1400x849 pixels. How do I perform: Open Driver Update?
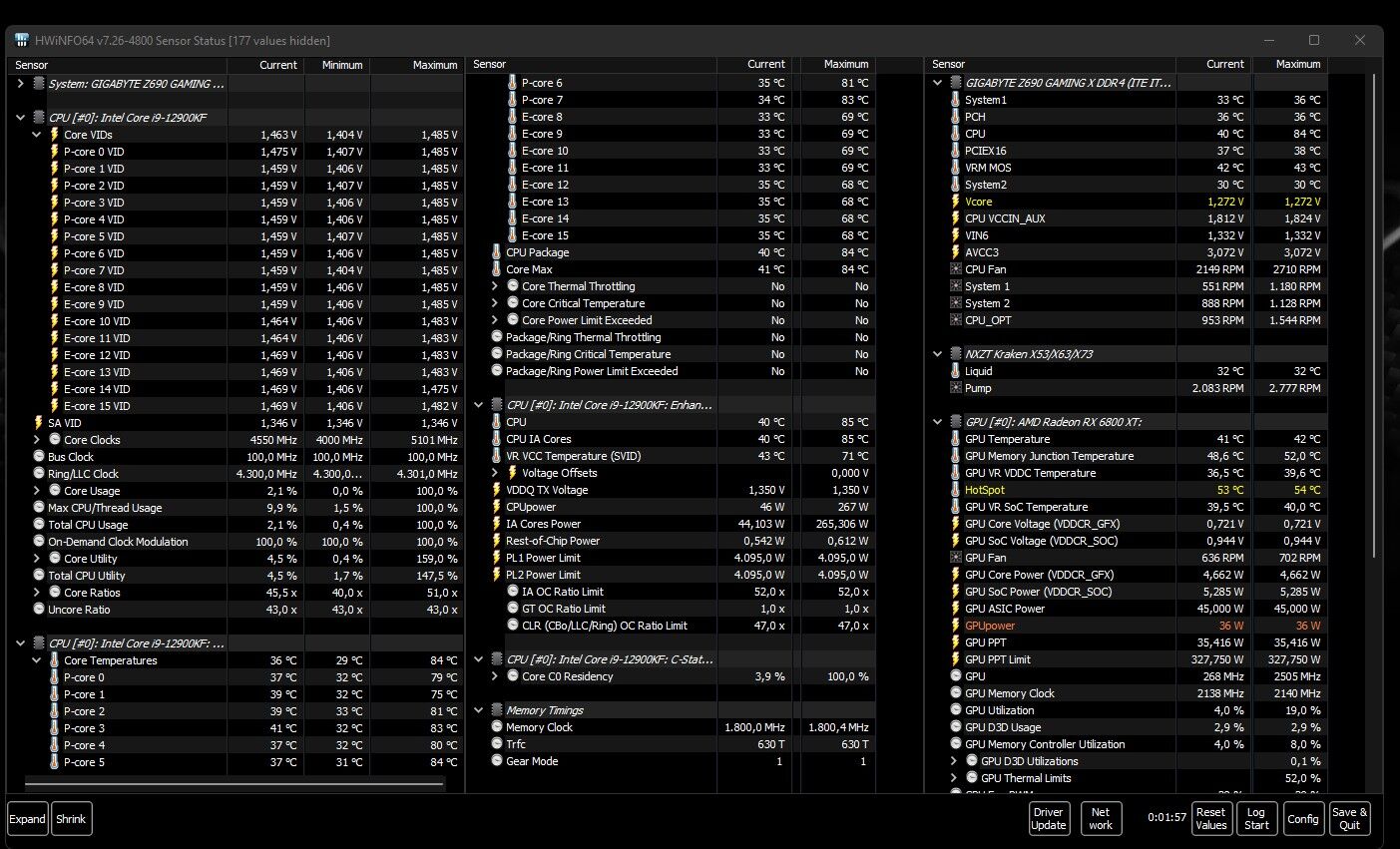pyautogui.click(x=1049, y=819)
